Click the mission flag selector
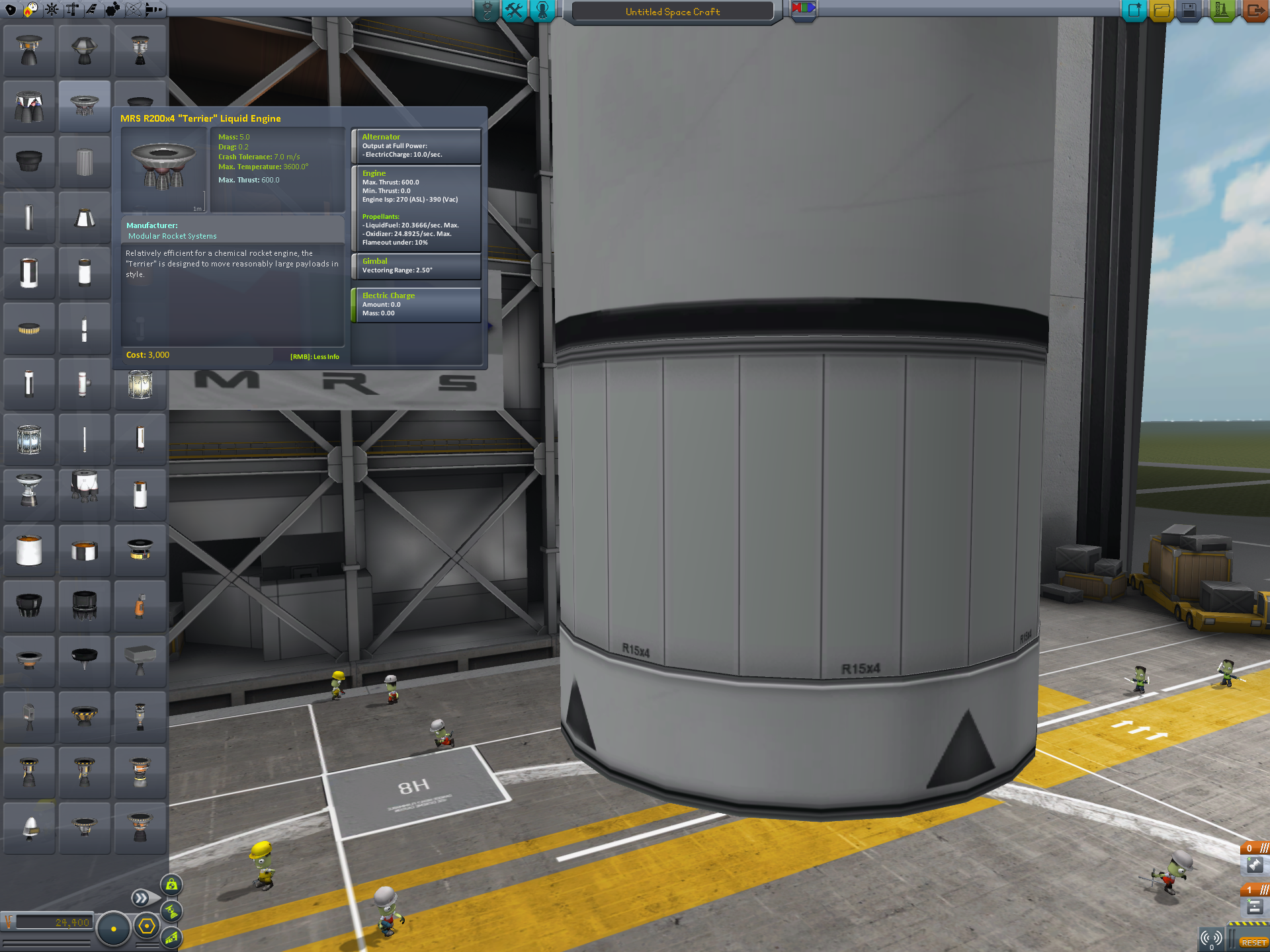The width and height of the screenshot is (1270, 952). [x=804, y=9]
